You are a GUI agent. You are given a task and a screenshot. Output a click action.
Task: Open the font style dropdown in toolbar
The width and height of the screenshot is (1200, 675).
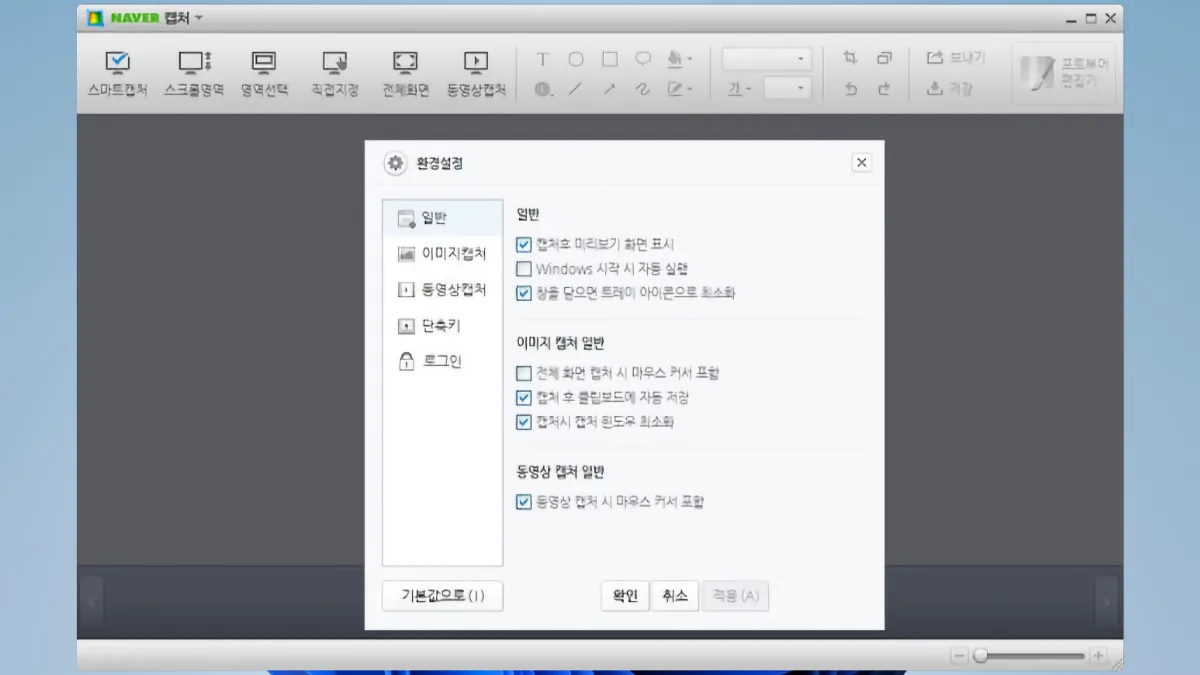(x=766, y=58)
